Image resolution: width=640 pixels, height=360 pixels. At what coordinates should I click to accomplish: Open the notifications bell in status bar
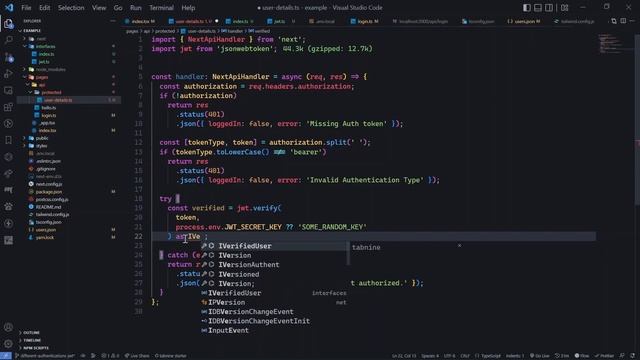pyautogui.click(x=632, y=356)
